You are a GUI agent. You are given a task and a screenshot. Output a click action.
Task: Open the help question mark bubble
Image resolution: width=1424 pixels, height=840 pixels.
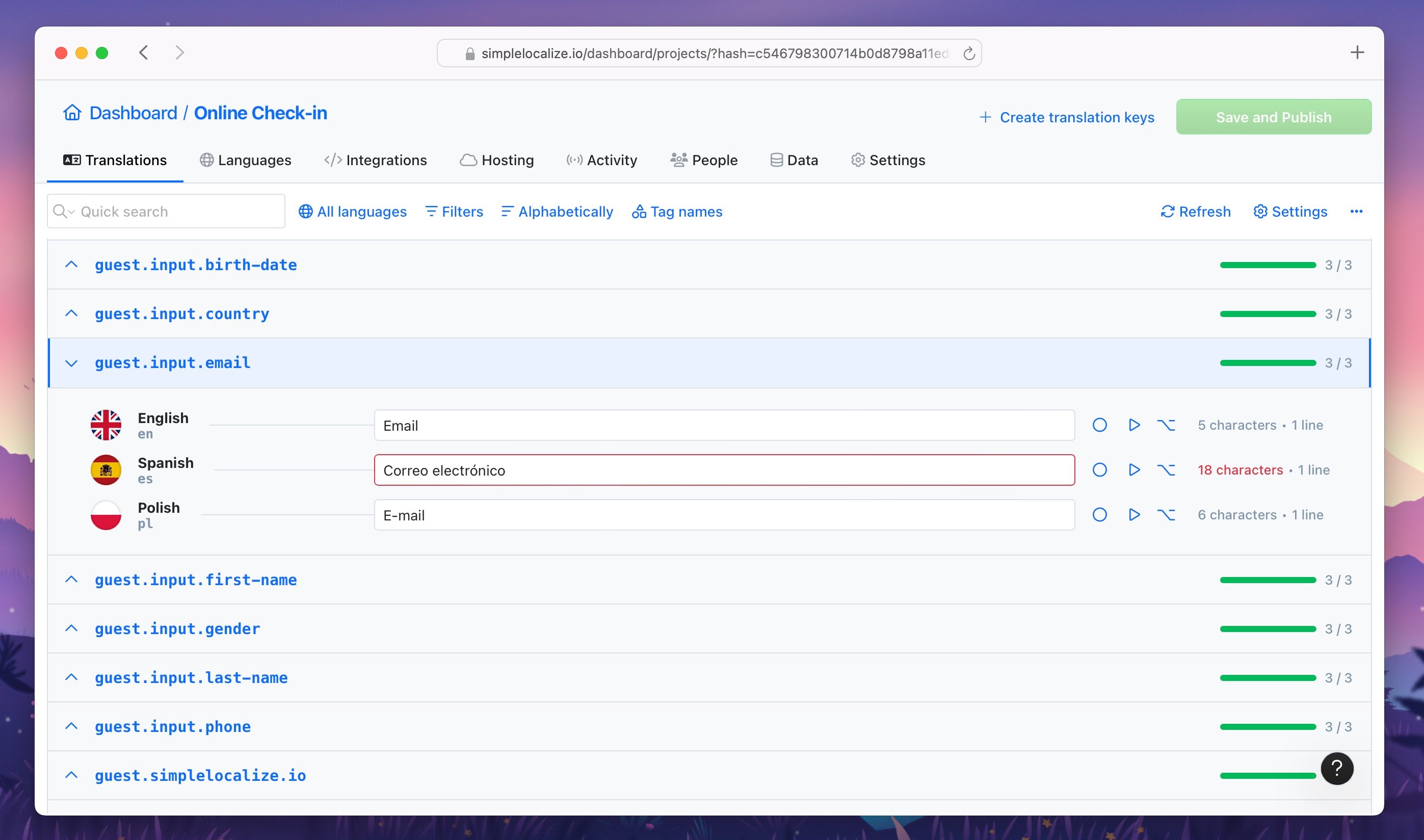pyautogui.click(x=1337, y=768)
